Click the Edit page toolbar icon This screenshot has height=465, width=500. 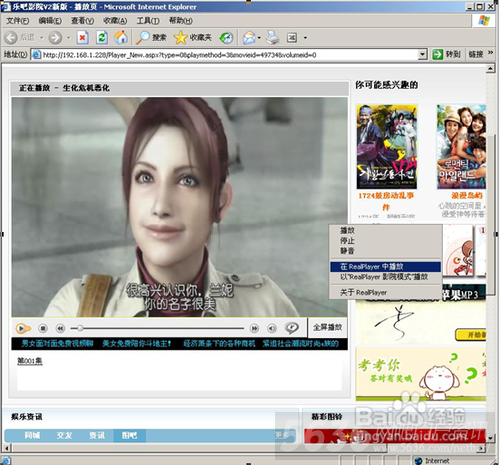click(292, 38)
